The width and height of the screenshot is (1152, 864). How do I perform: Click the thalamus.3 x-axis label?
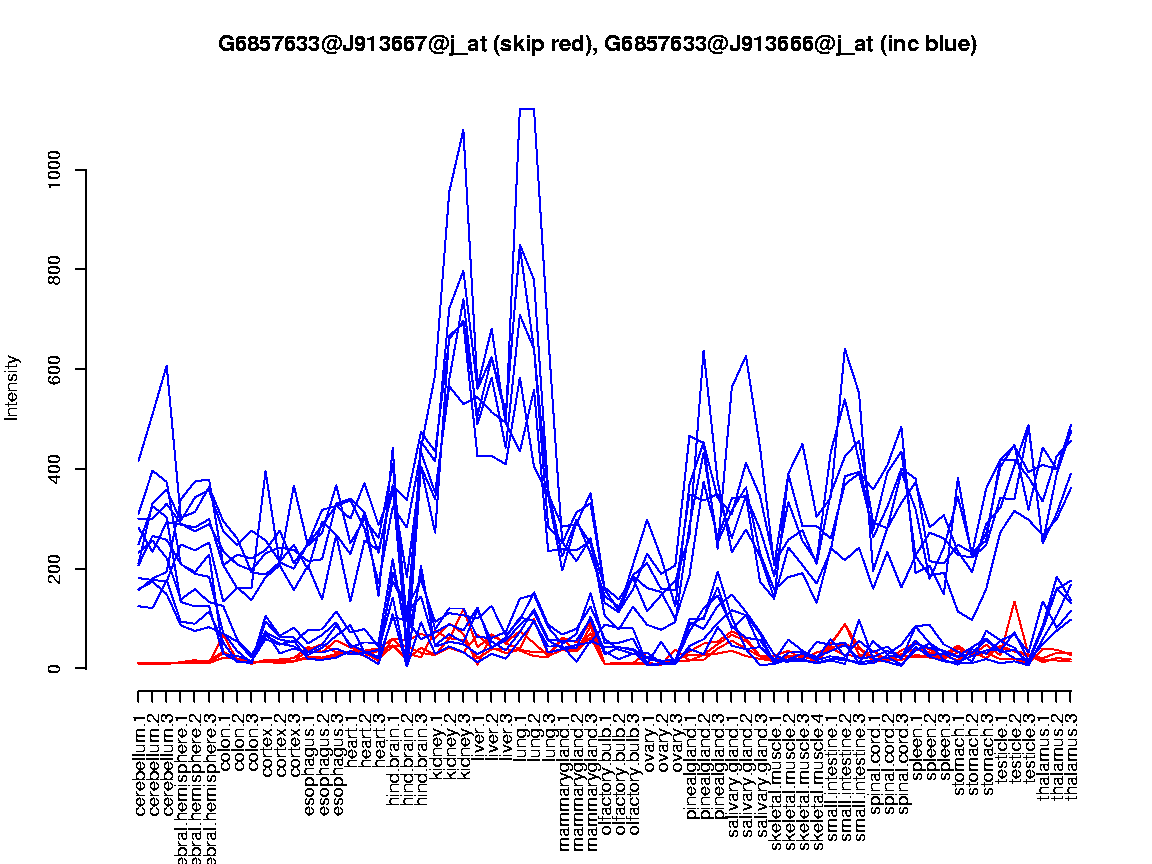[1072, 752]
